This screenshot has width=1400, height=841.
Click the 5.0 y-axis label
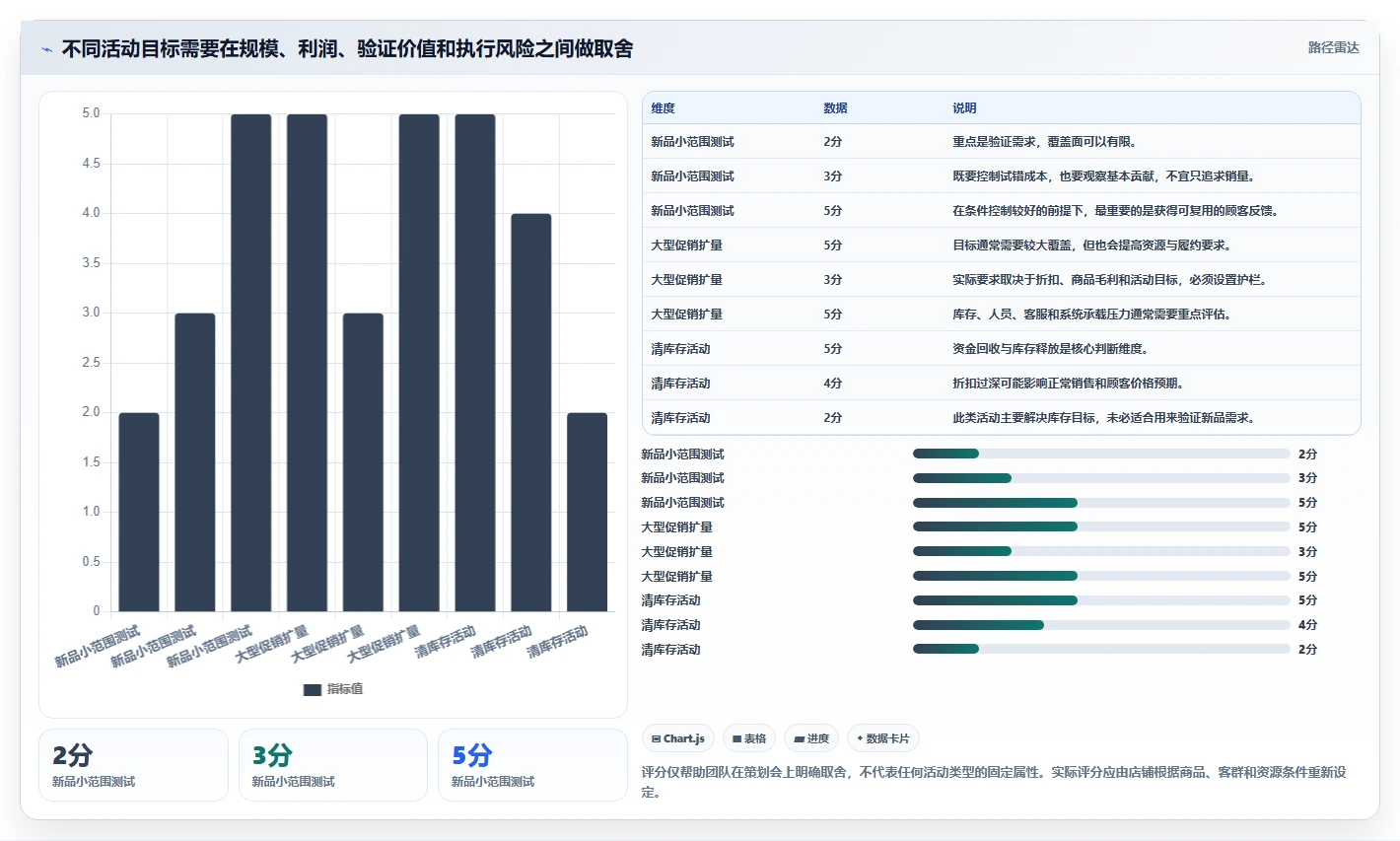(x=91, y=113)
